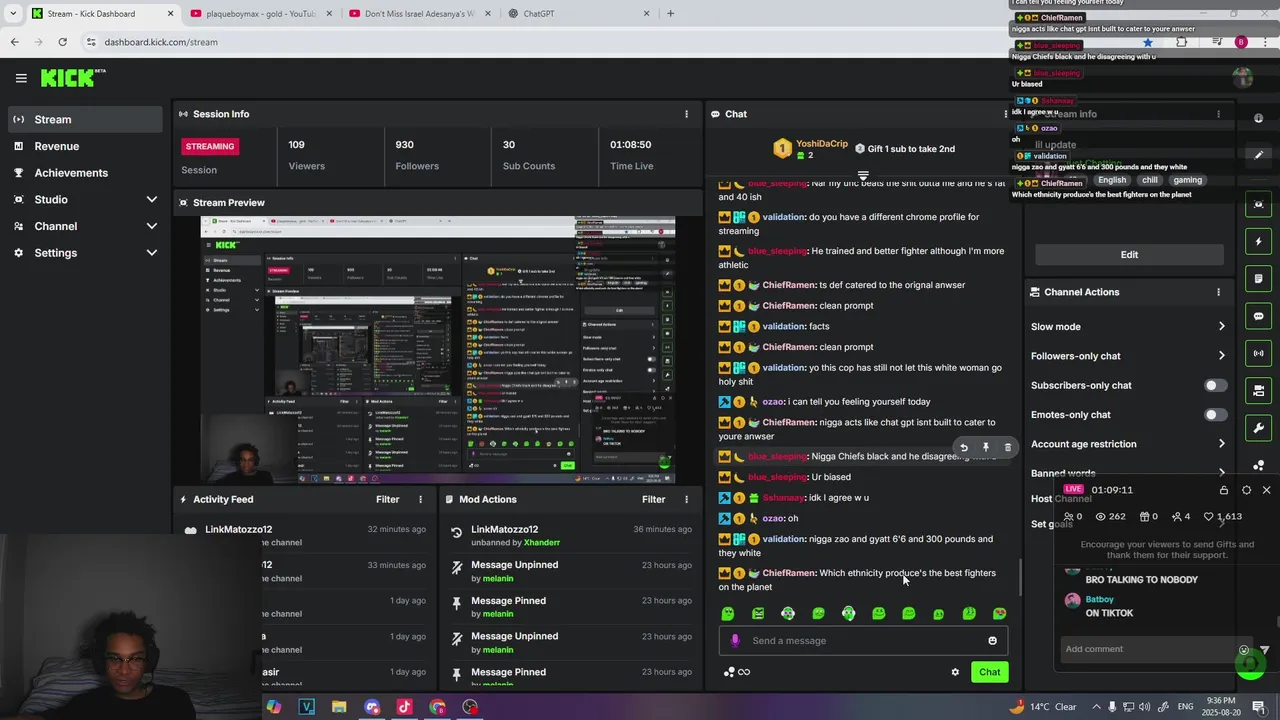Click the gaming stream tag
The height and width of the screenshot is (720, 1280).
point(1187,180)
